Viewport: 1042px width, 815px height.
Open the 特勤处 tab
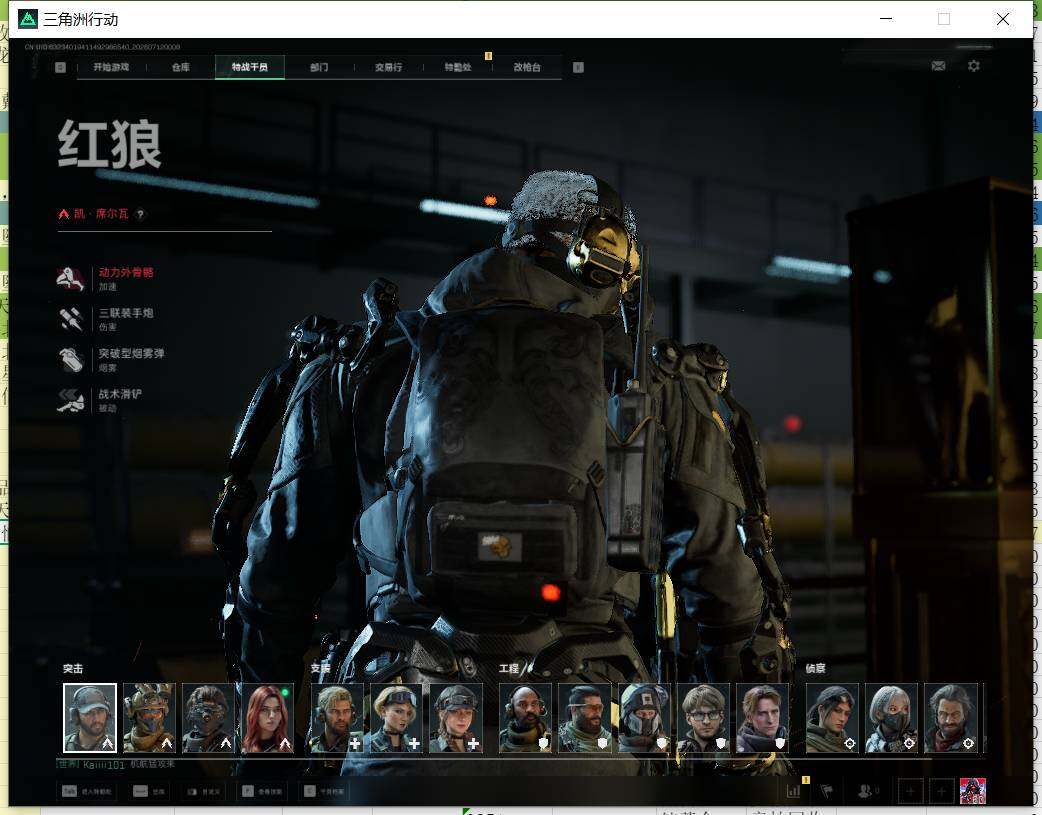pyautogui.click(x=458, y=67)
